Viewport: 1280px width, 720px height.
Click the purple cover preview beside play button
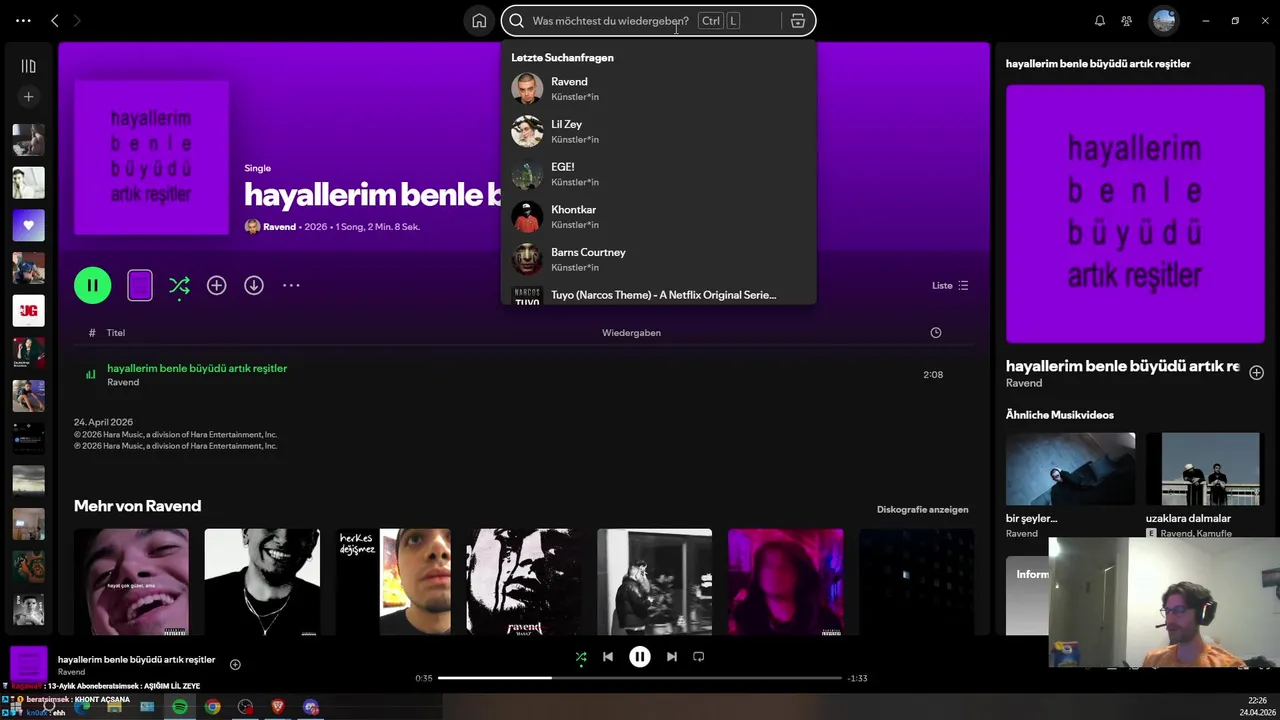coord(140,286)
